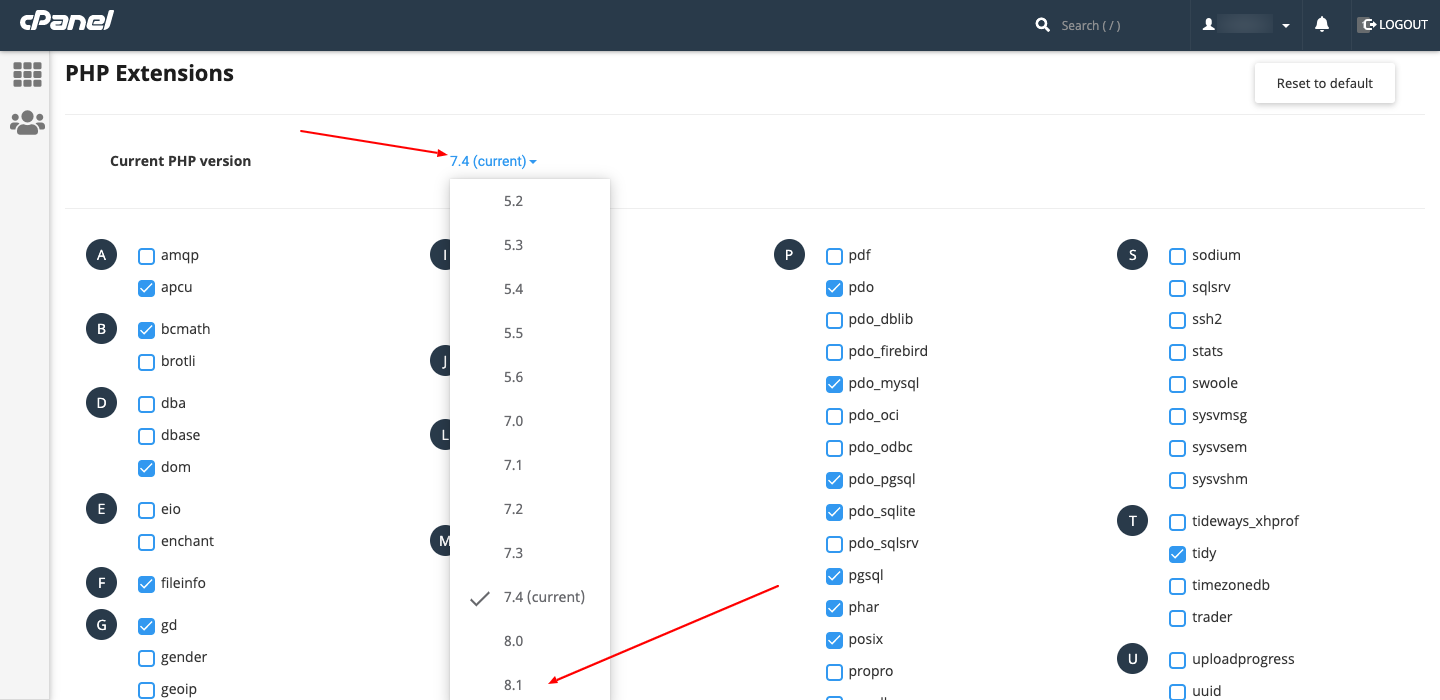Click the Reset to default button

click(x=1324, y=83)
